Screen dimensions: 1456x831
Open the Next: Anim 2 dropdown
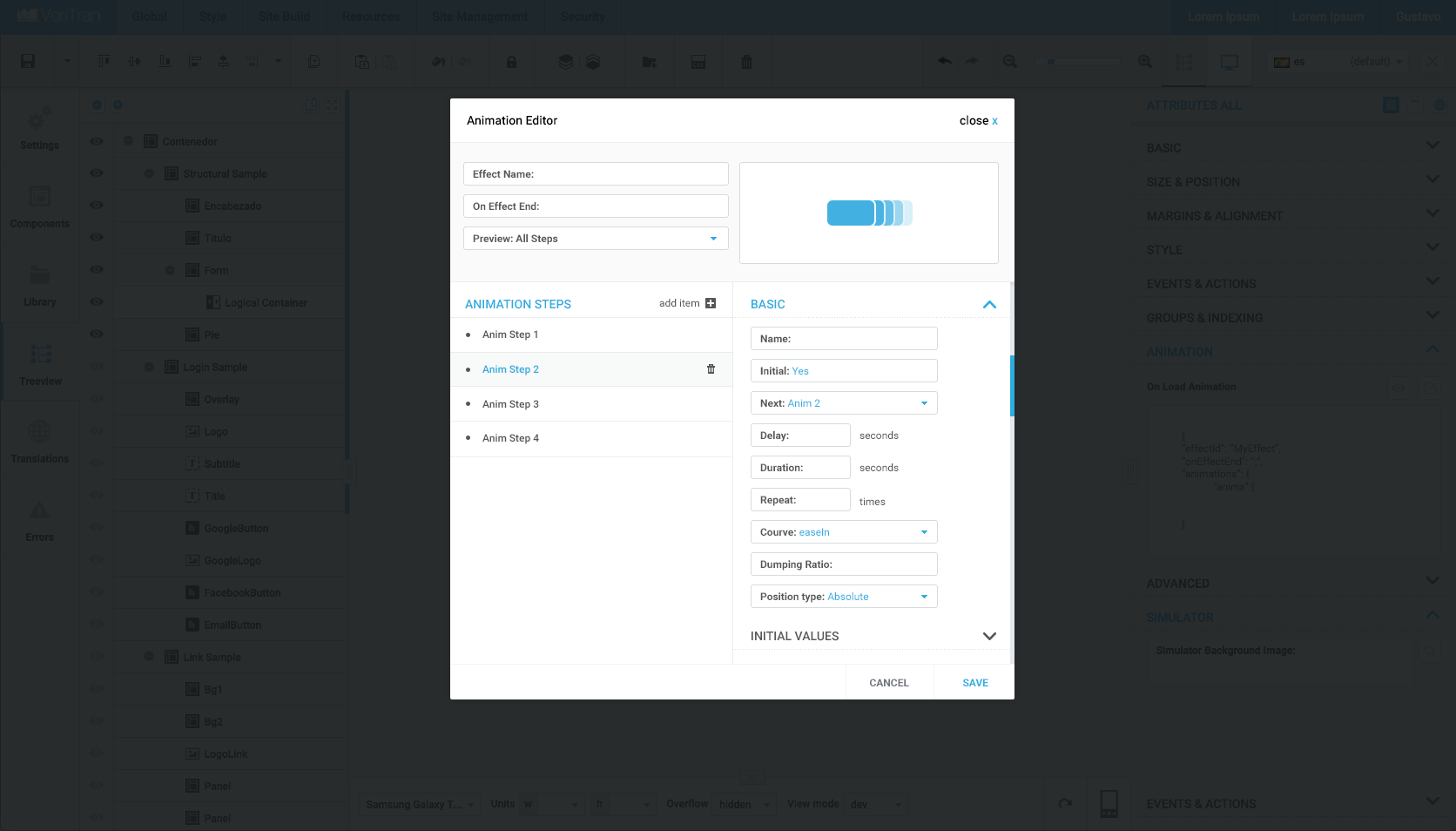[x=844, y=403]
